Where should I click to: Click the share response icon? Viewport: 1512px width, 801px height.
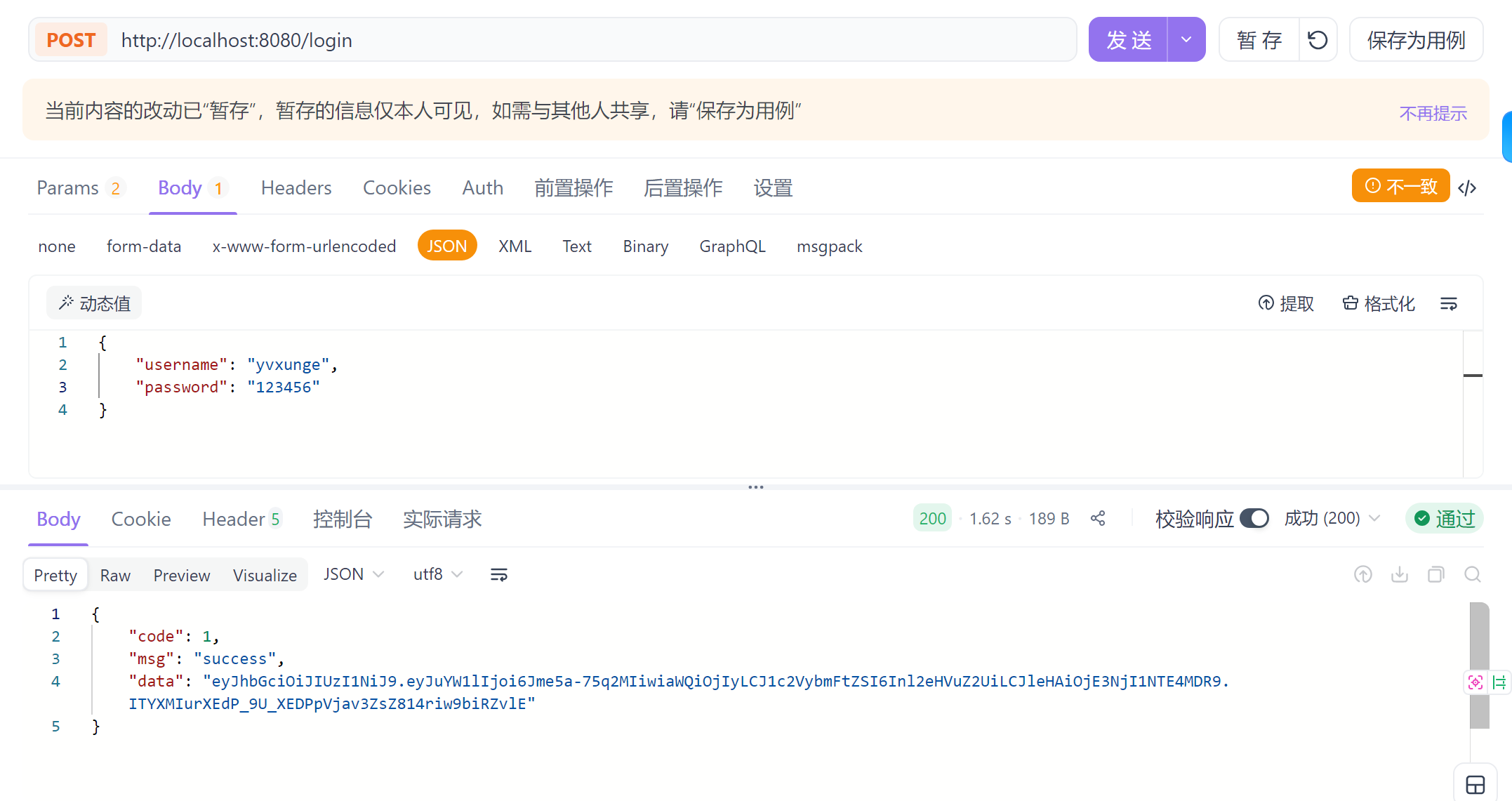point(1098,518)
